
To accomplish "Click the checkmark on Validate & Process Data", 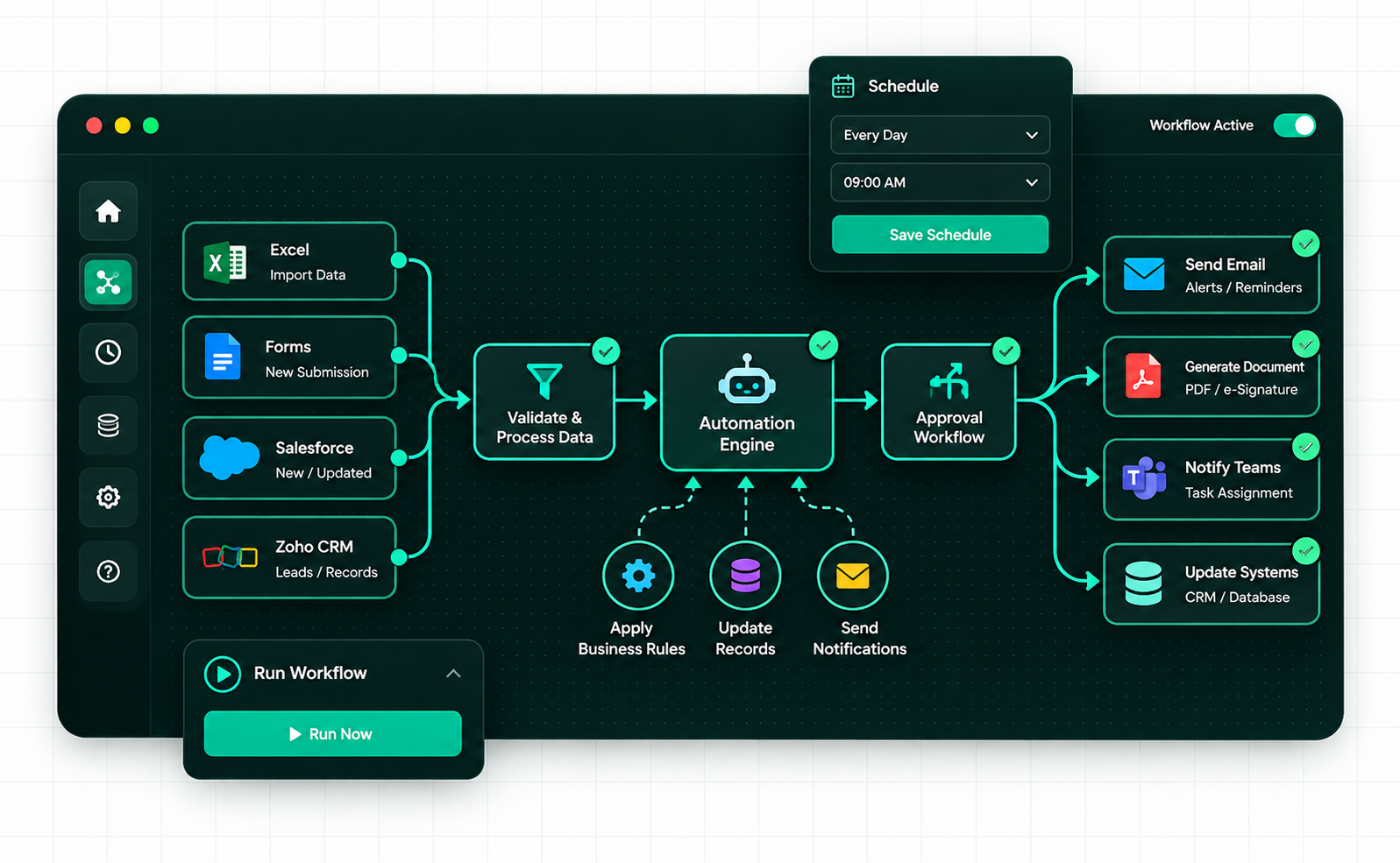I will 606,351.
